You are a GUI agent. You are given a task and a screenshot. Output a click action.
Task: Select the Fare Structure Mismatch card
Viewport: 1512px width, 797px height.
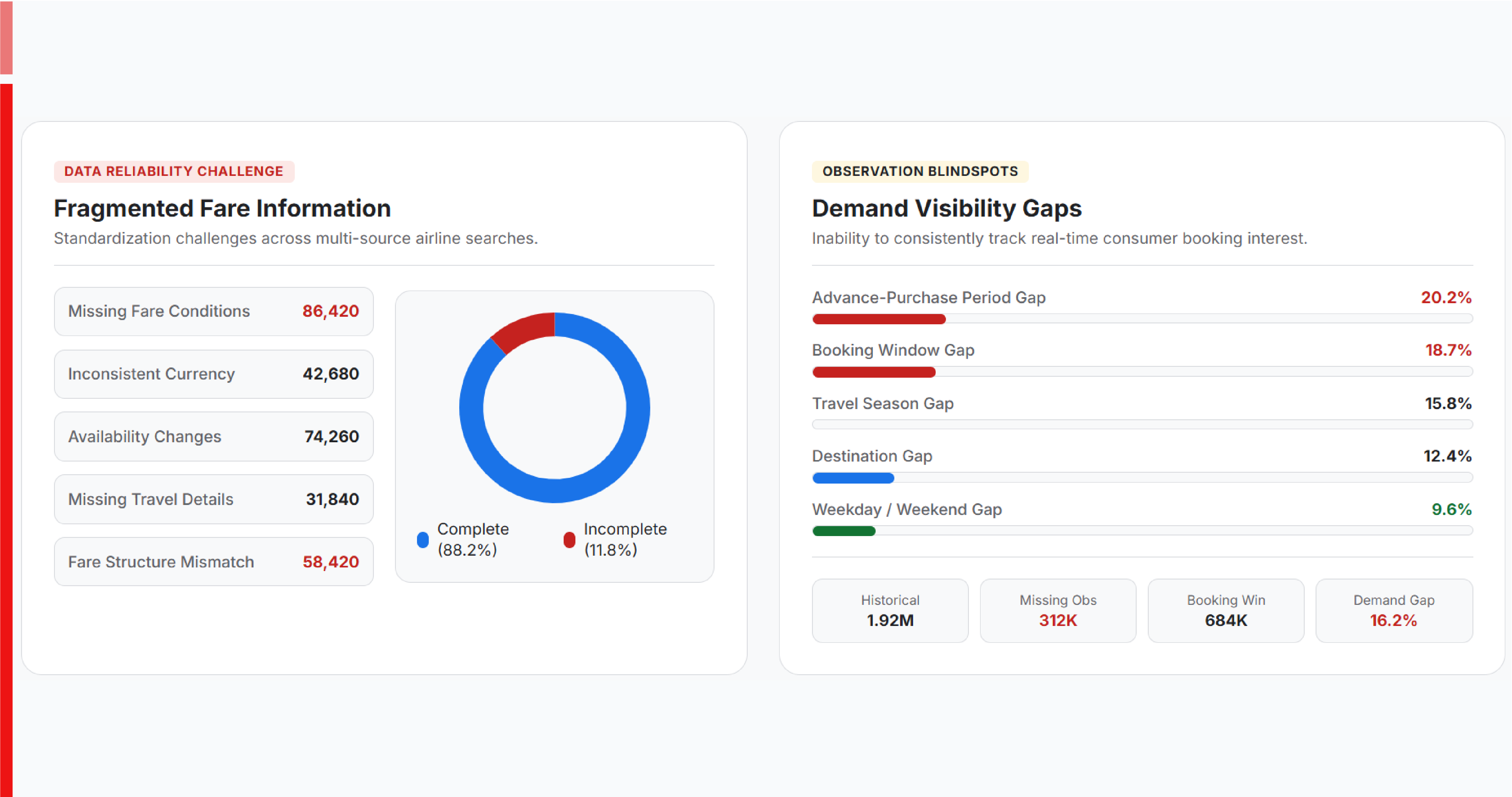click(x=214, y=562)
